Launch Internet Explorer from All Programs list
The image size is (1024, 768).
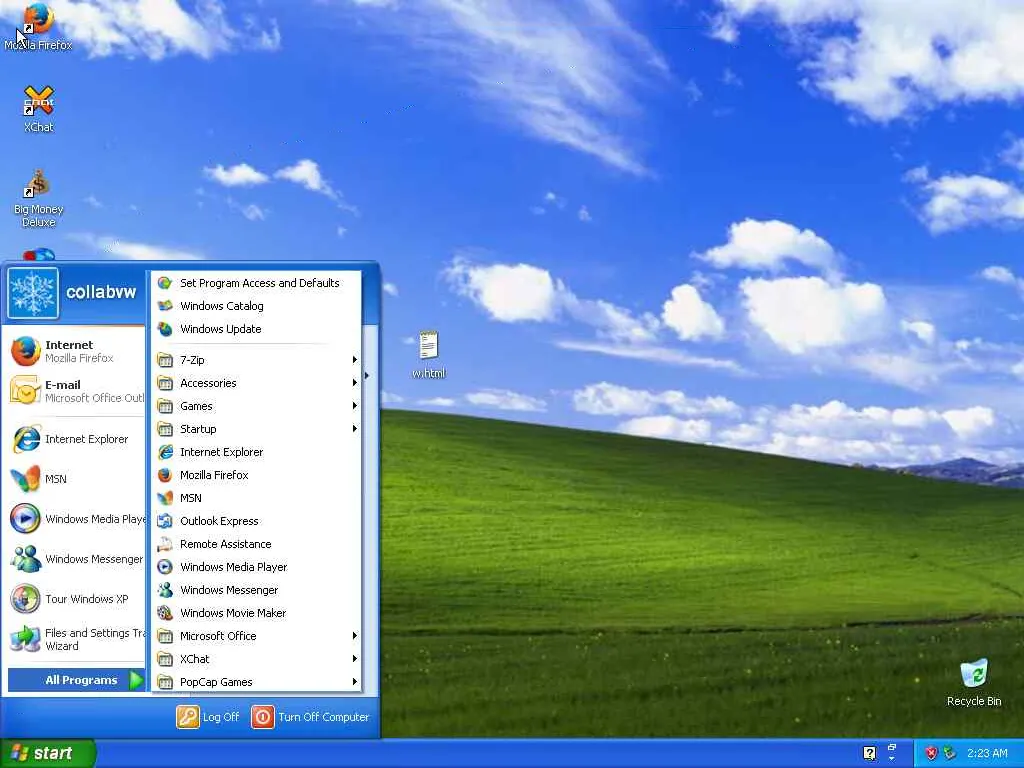click(257, 452)
